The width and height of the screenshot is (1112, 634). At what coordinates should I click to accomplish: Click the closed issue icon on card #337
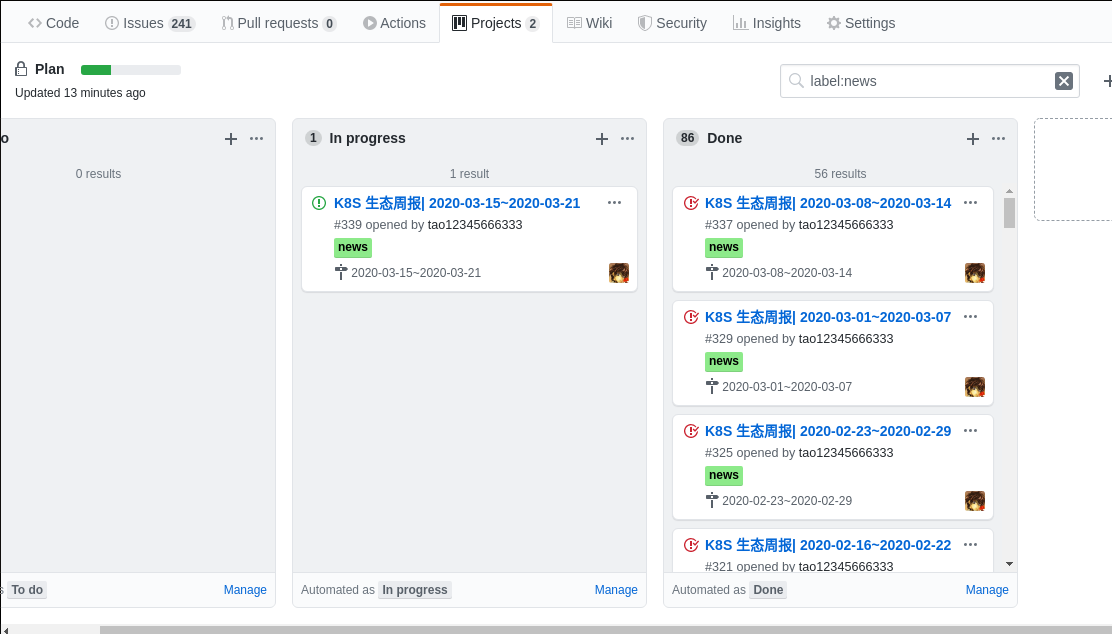pyautogui.click(x=690, y=203)
